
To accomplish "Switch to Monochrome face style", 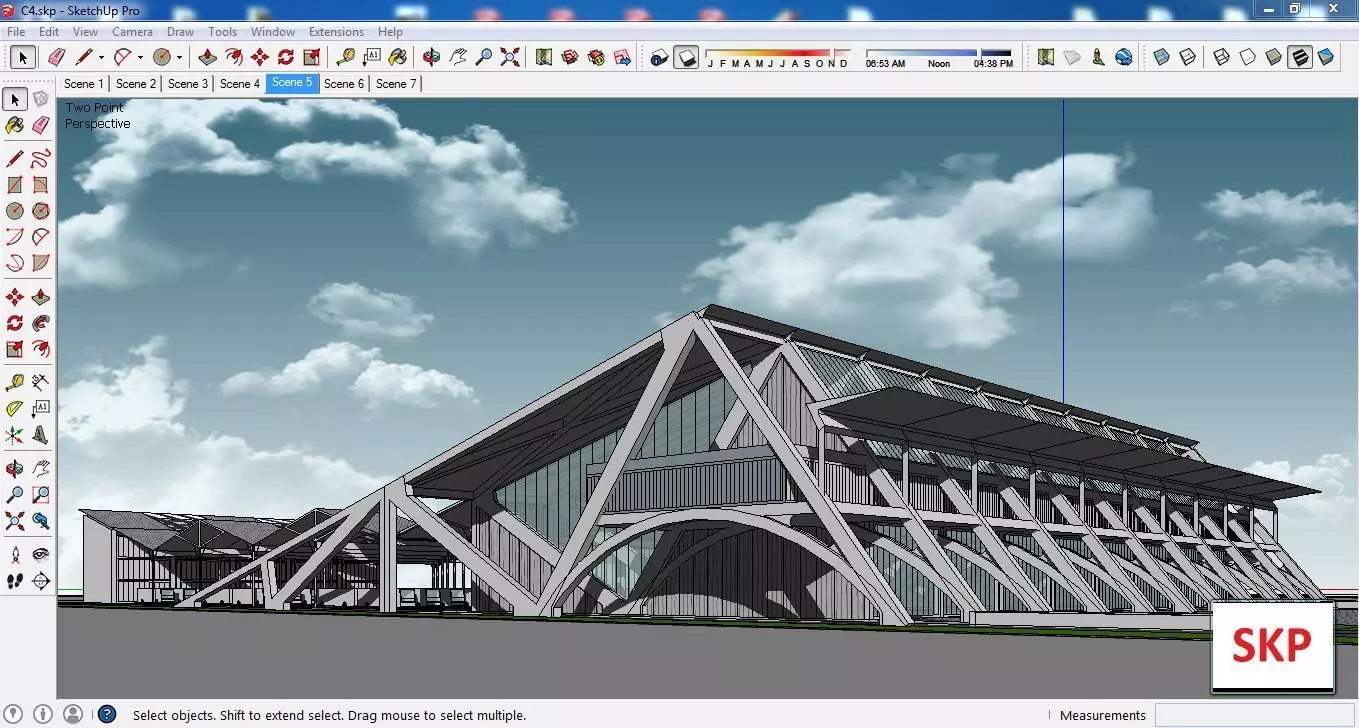I will [x=1326, y=57].
